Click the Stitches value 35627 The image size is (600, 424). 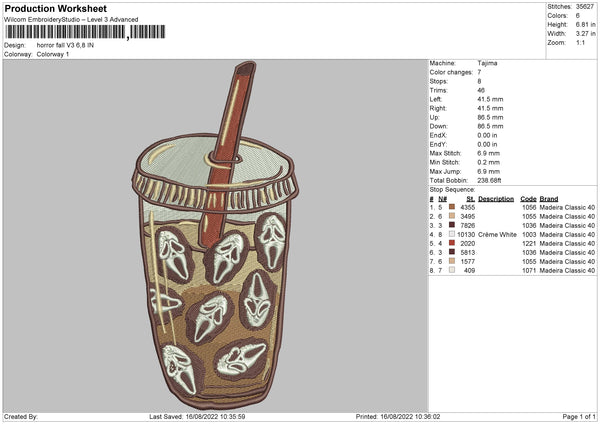click(585, 7)
